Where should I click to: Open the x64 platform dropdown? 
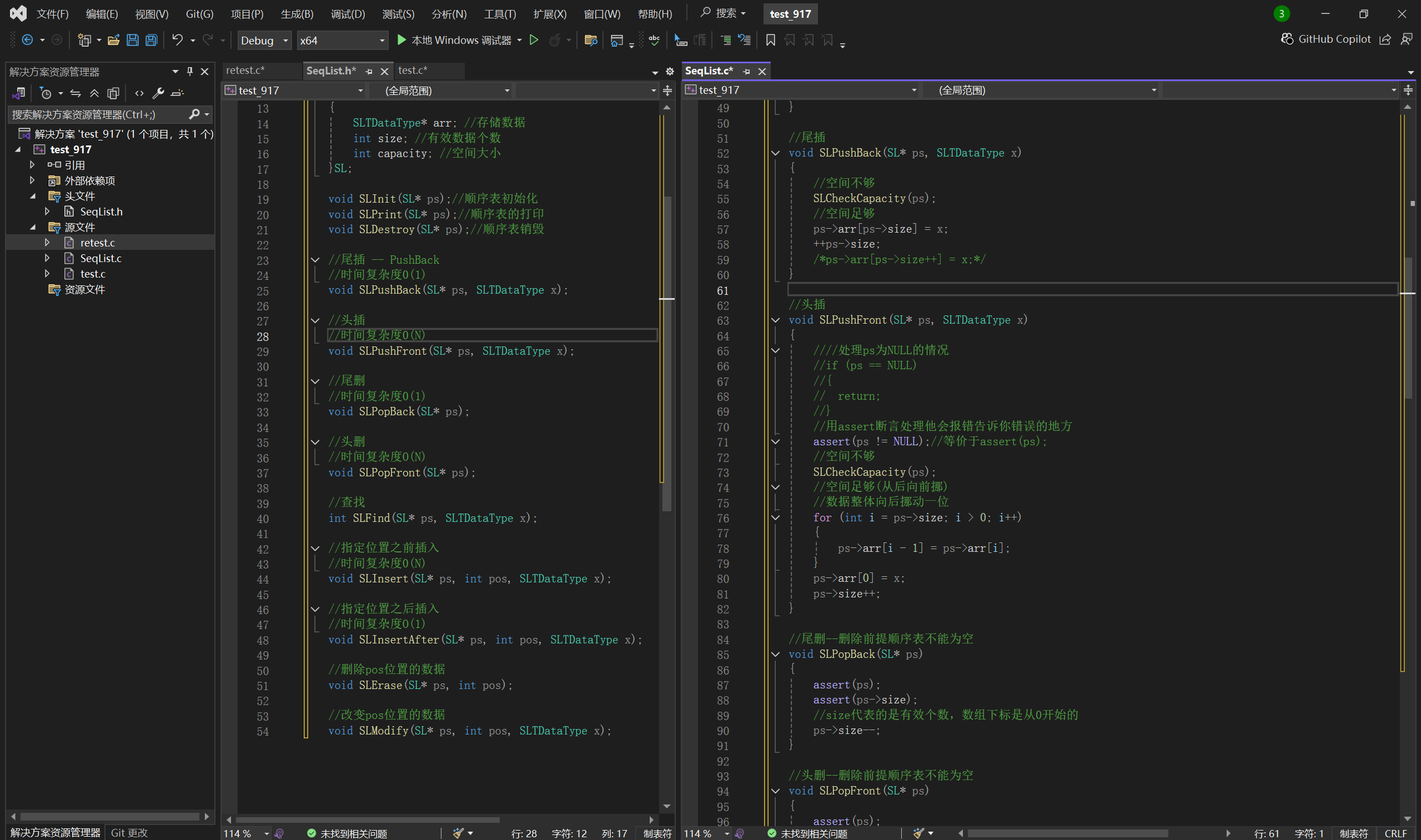pyautogui.click(x=342, y=41)
